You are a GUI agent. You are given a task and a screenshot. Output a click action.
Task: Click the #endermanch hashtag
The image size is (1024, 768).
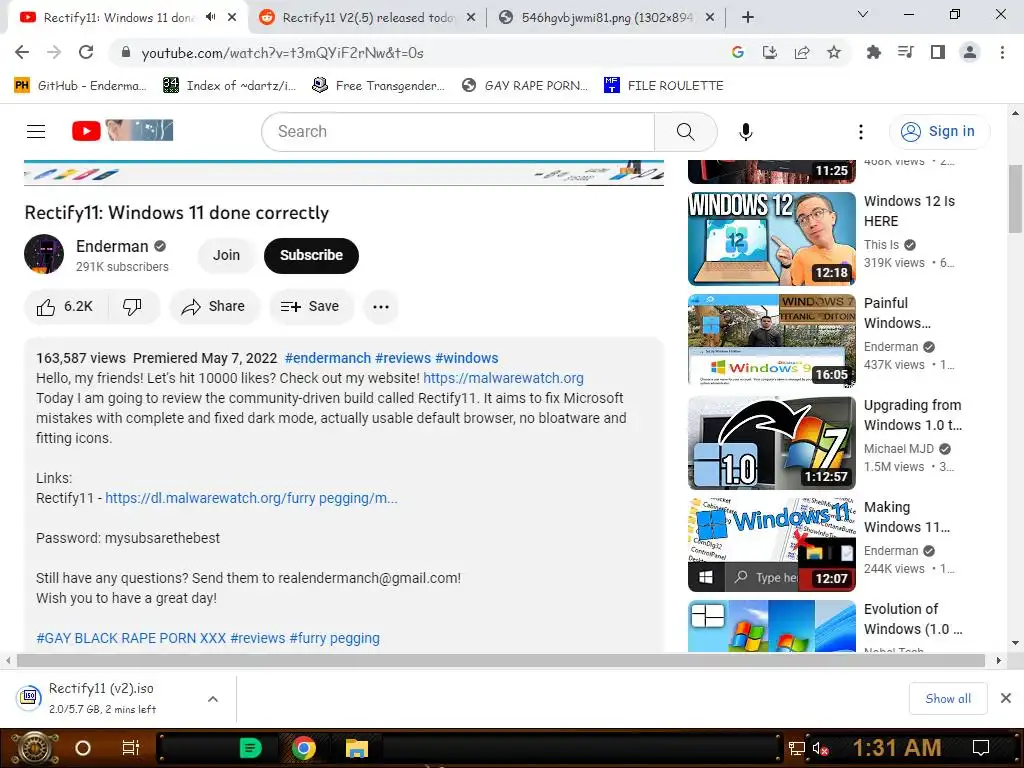[x=328, y=358]
